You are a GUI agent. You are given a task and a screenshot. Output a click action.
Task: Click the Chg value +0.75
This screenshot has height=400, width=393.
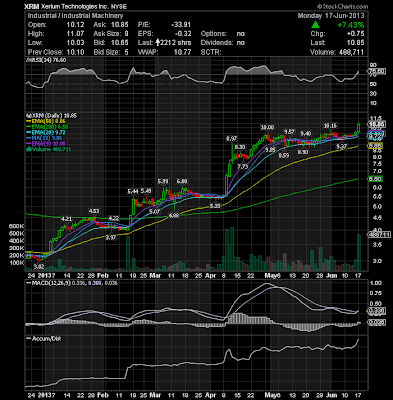[x=355, y=34]
